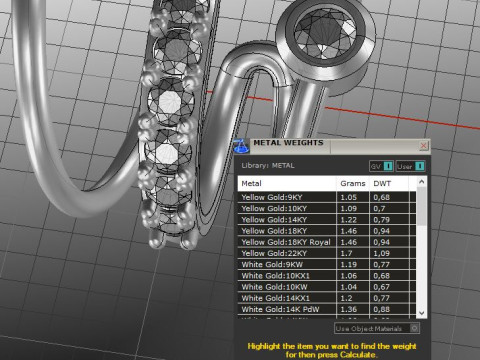Select the White Gold:10KW row
This screenshot has width=480, height=360.
click(x=327, y=287)
